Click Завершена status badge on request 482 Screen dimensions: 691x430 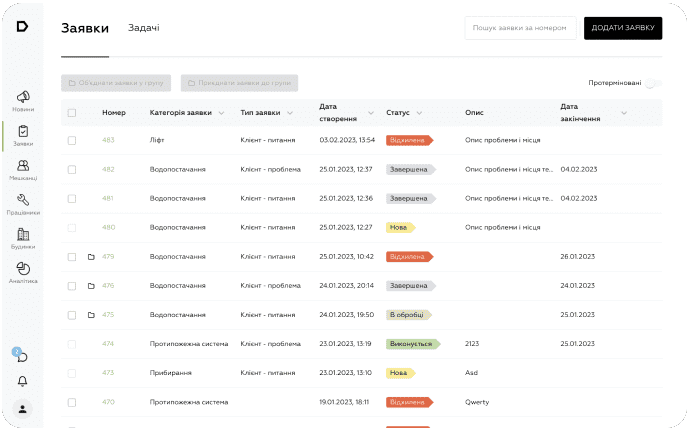click(x=411, y=169)
